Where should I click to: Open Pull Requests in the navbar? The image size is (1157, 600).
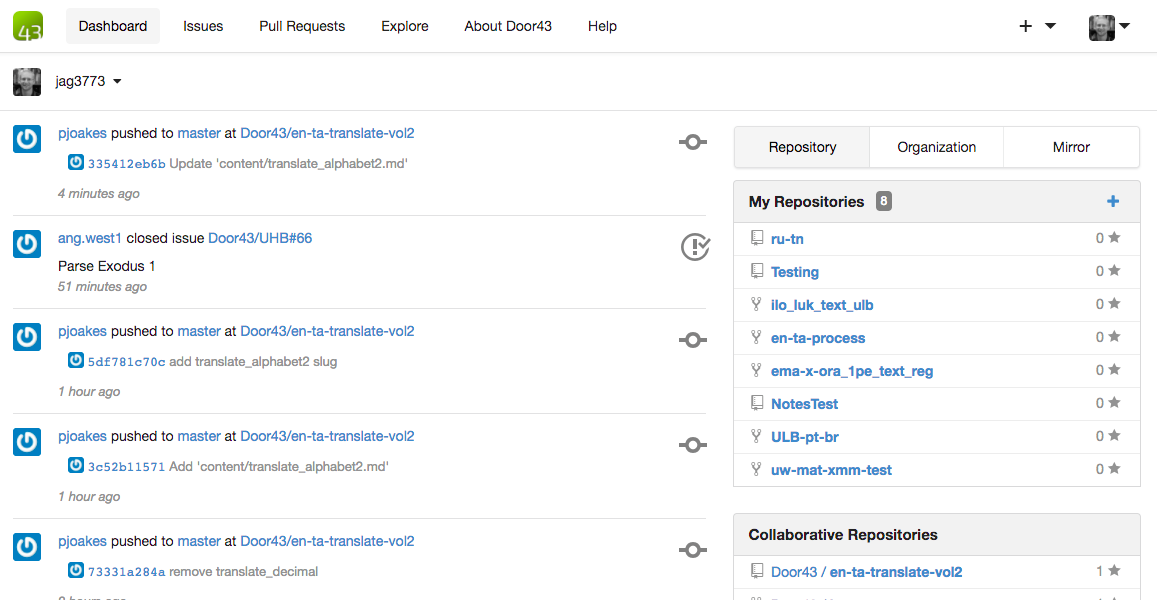pyautogui.click(x=302, y=26)
